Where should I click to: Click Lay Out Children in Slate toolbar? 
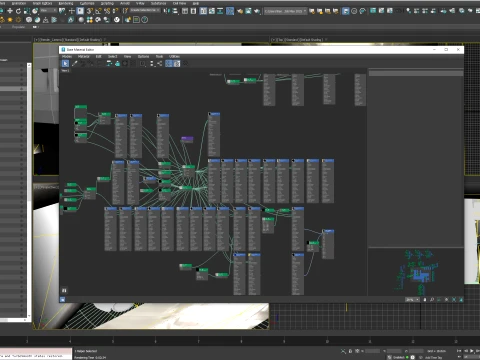point(160,63)
